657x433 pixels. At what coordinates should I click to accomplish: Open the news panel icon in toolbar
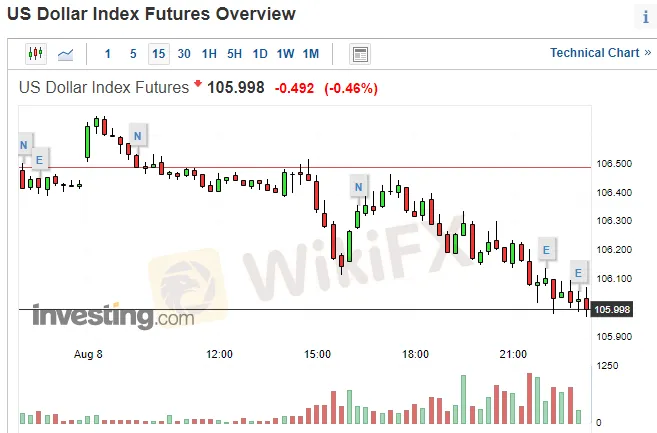(361, 54)
